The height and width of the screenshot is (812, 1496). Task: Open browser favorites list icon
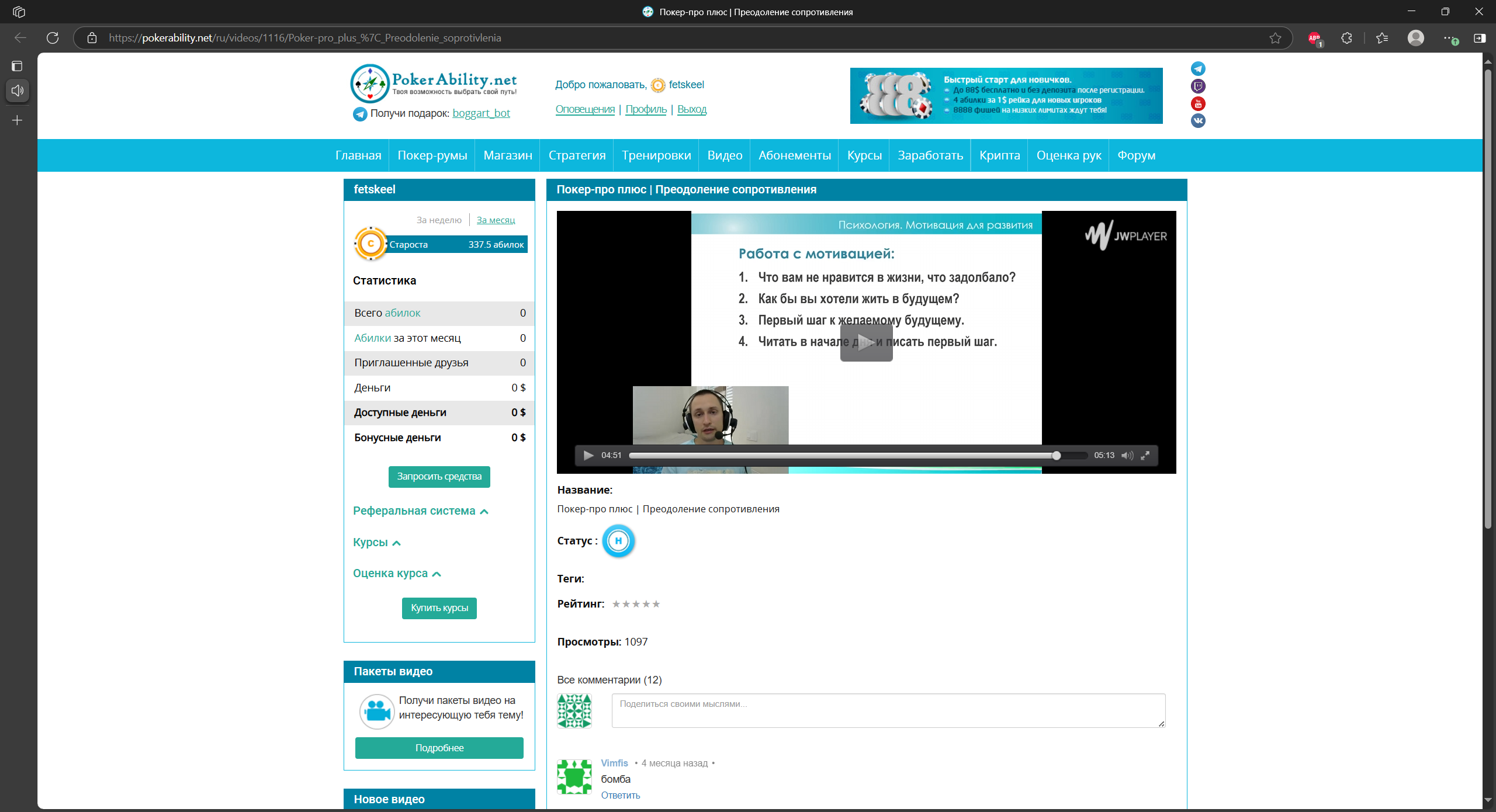coord(1382,38)
